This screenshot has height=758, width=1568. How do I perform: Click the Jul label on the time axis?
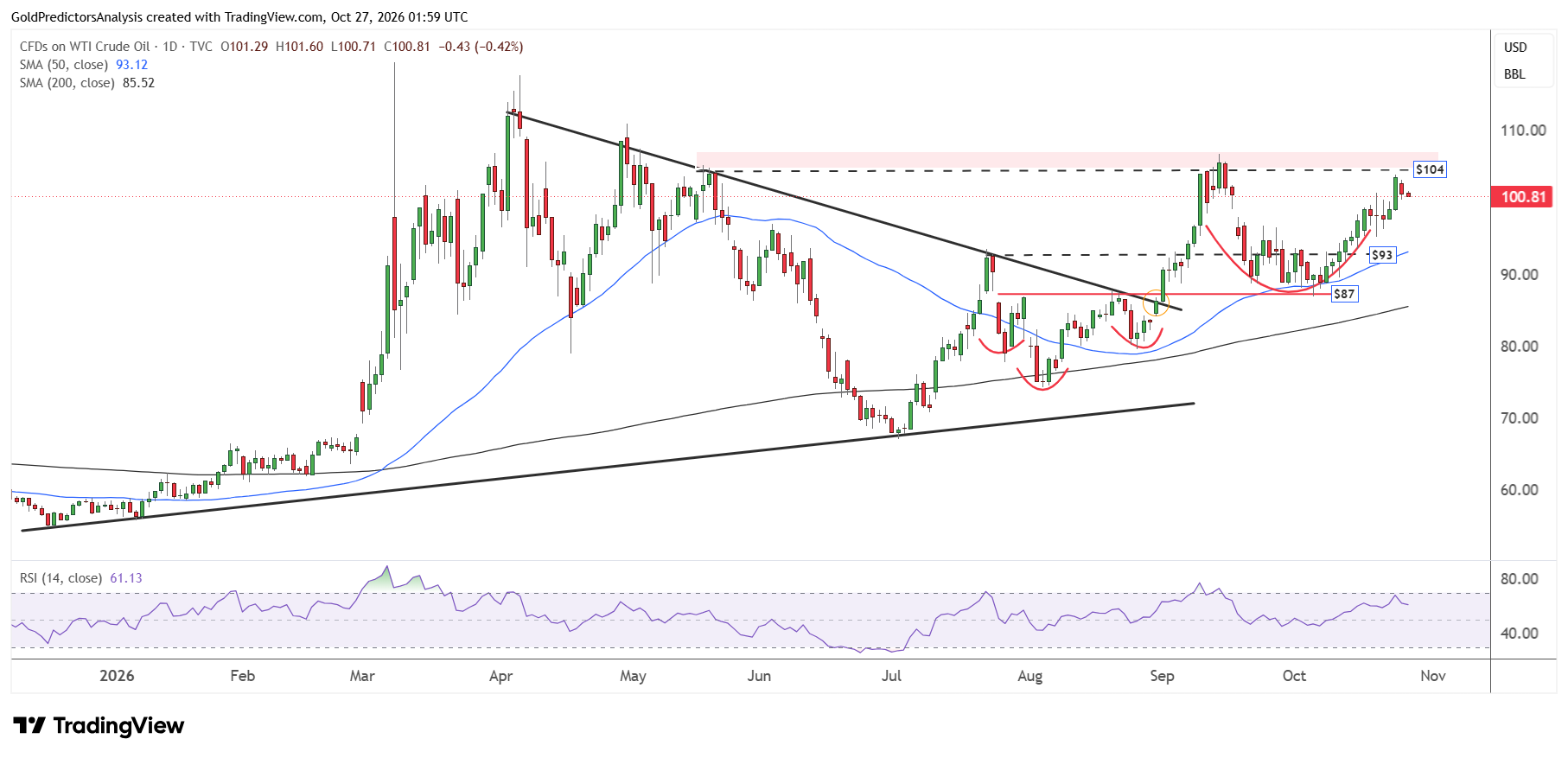tap(891, 676)
